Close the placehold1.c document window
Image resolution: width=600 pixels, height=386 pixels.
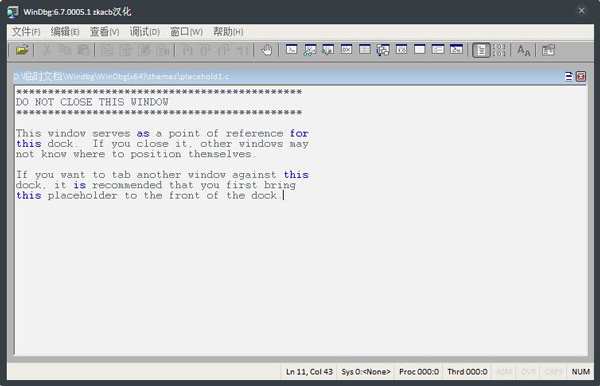click(581, 77)
